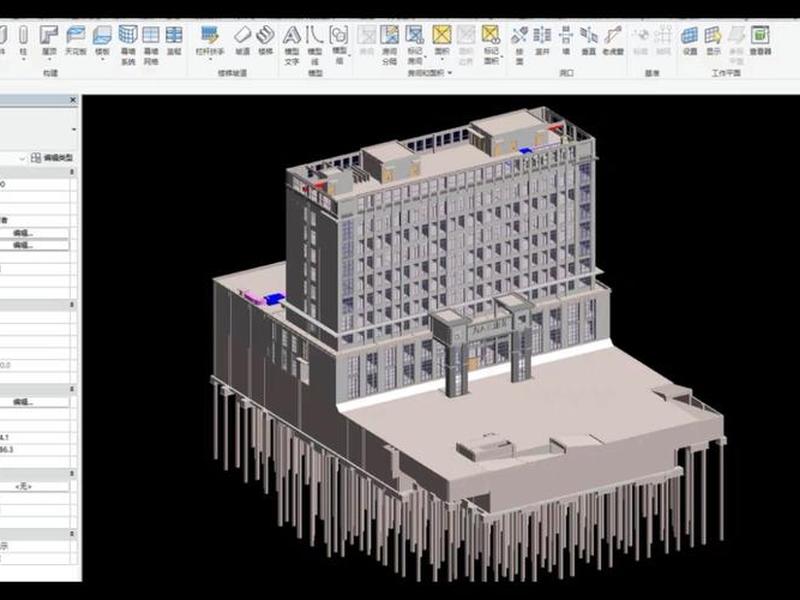Open the Roof (屋顶) dropdown arrow
This screenshot has width=800, height=600.
pos(49,60)
